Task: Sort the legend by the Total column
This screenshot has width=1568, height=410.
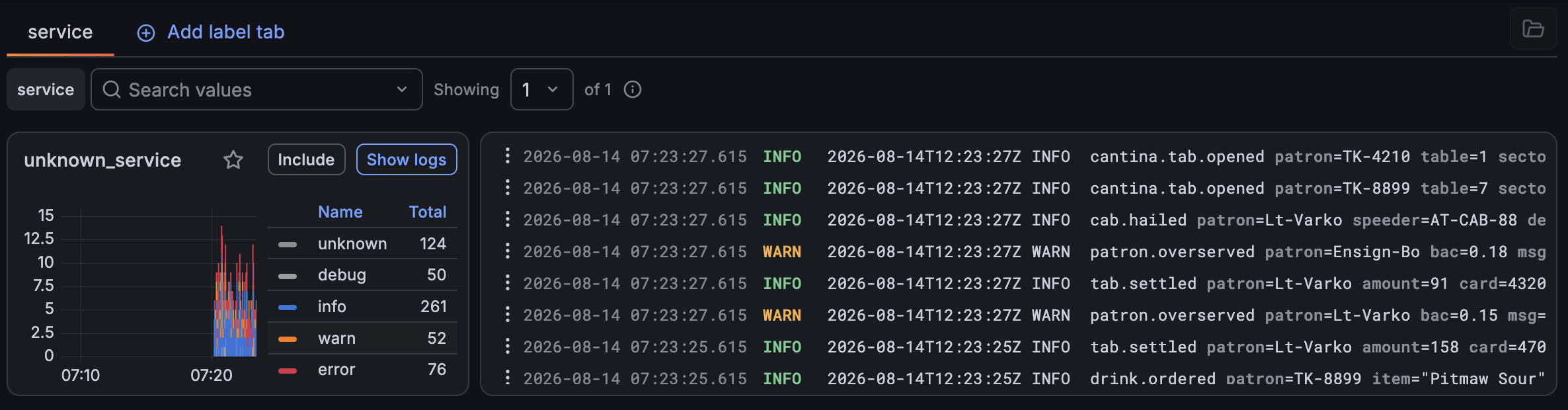Action: pyautogui.click(x=428, y=212)
